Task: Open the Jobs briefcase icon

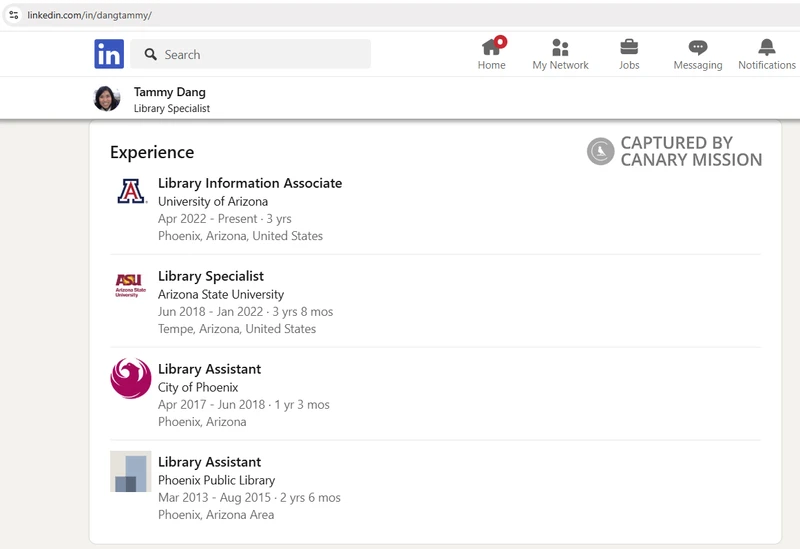Action: click(x=629, y=47)
